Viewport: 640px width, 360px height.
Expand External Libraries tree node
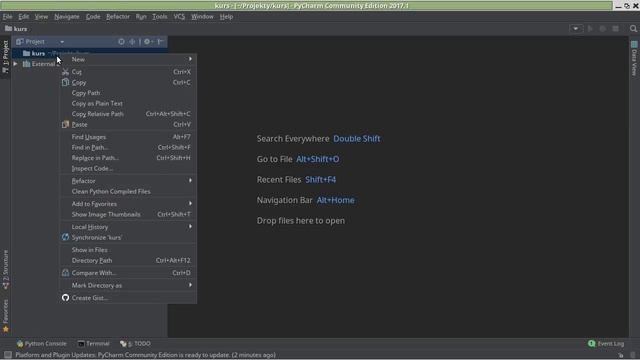pos(16,64)
